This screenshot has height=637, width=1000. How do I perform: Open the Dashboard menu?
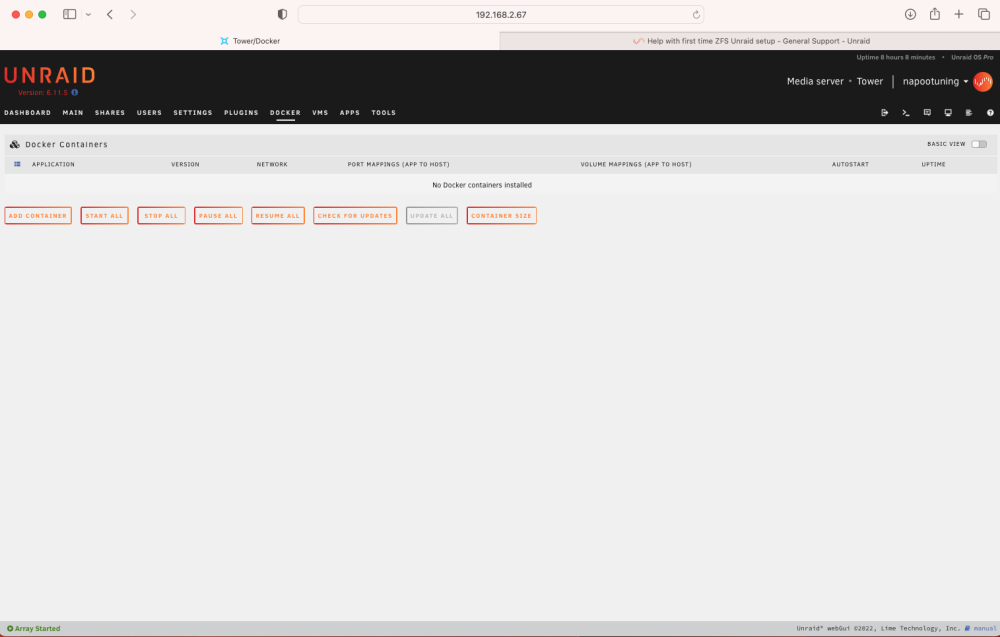(x=27, y=113)
